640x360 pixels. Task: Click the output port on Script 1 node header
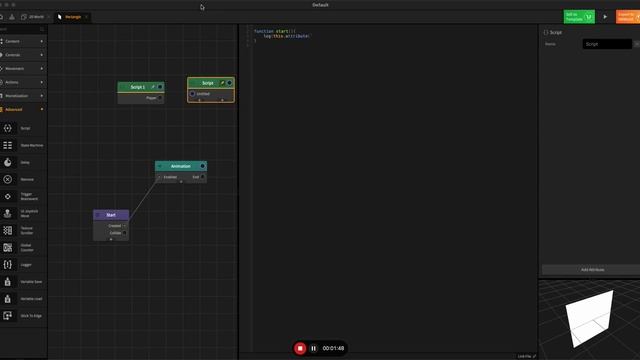[x=160, y=87]
